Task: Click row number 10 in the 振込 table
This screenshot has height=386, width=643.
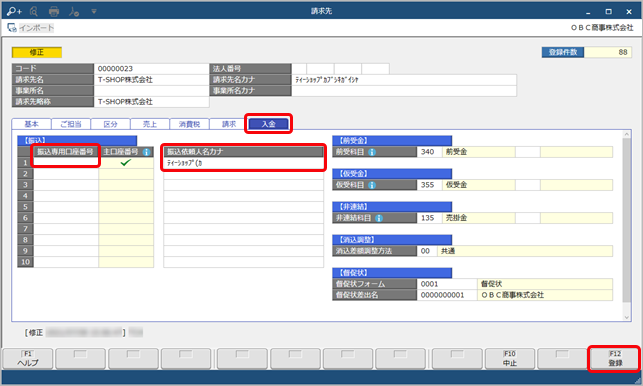Action: (x=25, y=262)
